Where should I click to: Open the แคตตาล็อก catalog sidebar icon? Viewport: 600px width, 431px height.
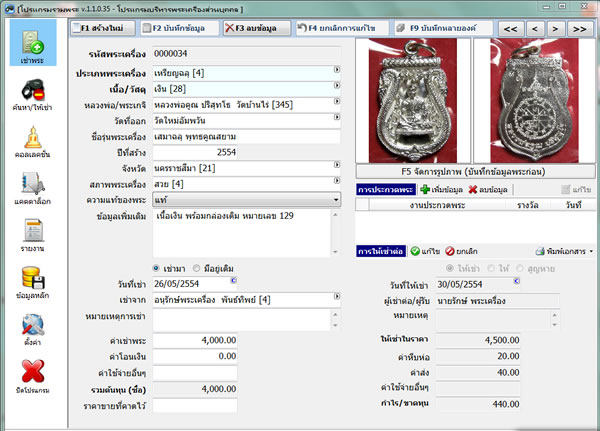click(30, 190)
